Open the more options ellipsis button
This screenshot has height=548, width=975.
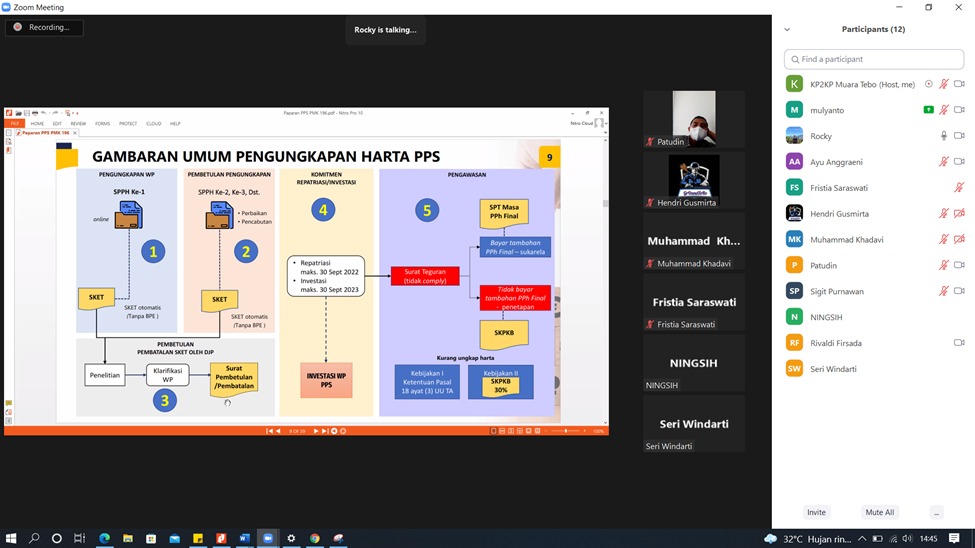936,512
